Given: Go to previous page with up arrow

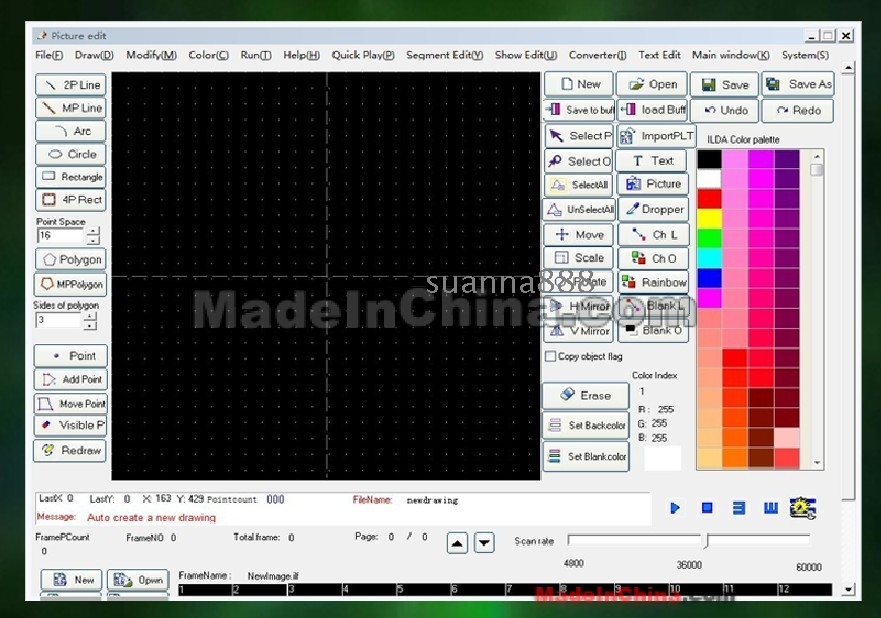Looking at the screenshot, I should (457, 543).
